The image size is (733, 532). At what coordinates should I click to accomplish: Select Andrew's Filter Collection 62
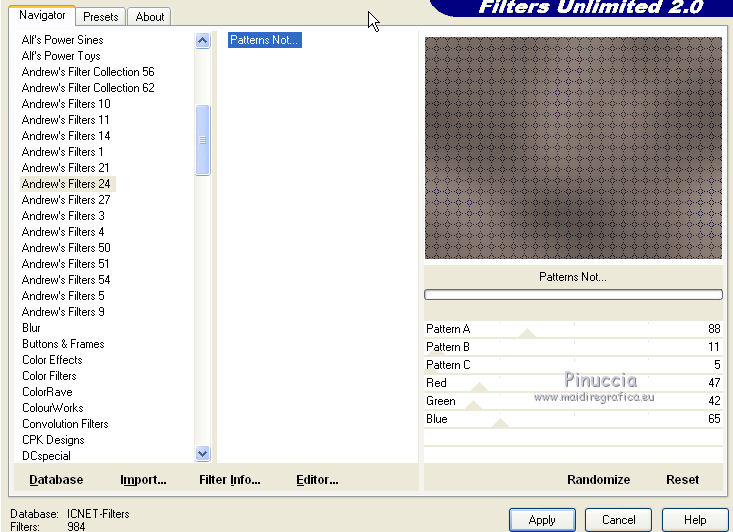point(88,88)
